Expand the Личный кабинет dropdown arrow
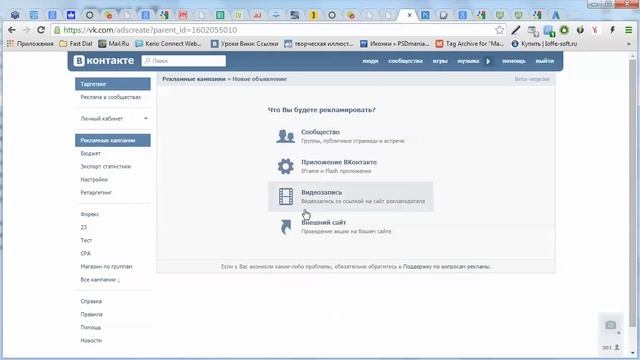The height and width of the screenshot is (360, 640). [146, 119]
